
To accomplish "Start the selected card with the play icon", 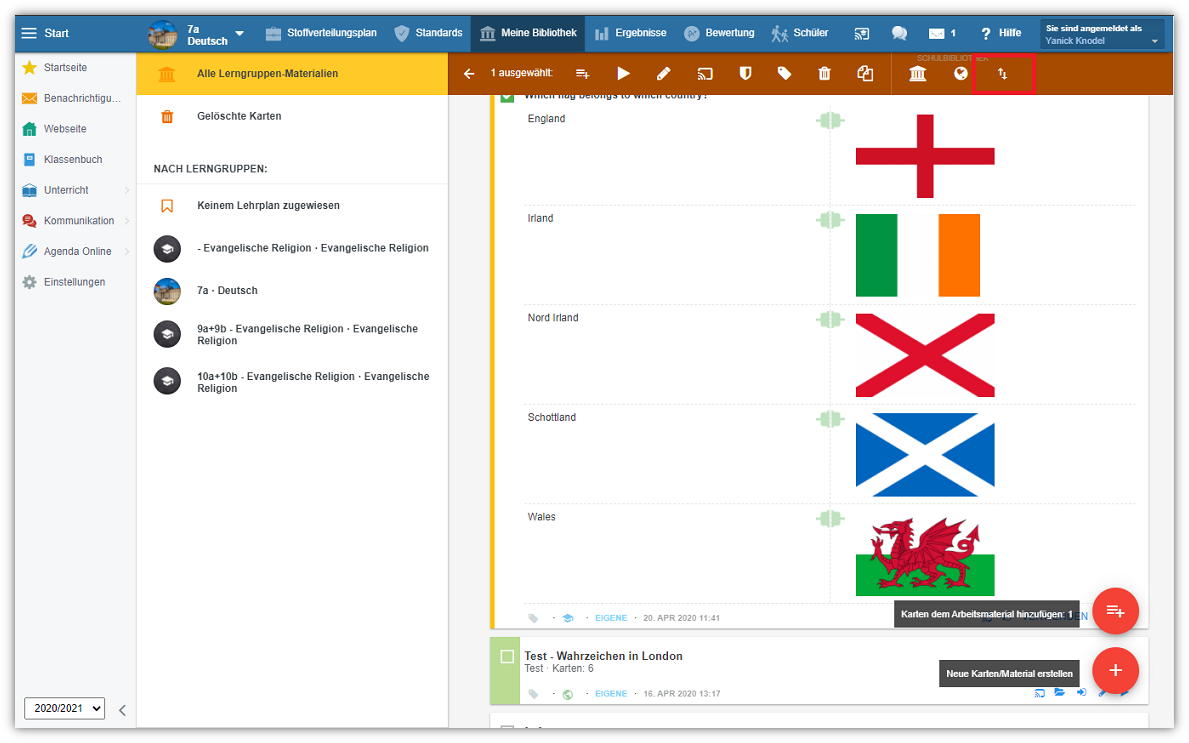I will [623, 74].
